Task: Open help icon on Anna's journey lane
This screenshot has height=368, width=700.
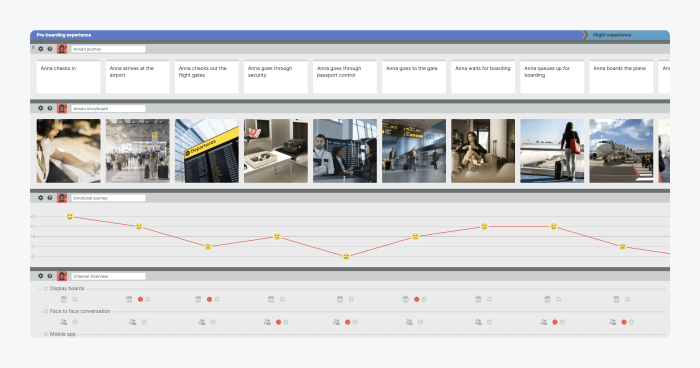Action: [x=50, y=49]
